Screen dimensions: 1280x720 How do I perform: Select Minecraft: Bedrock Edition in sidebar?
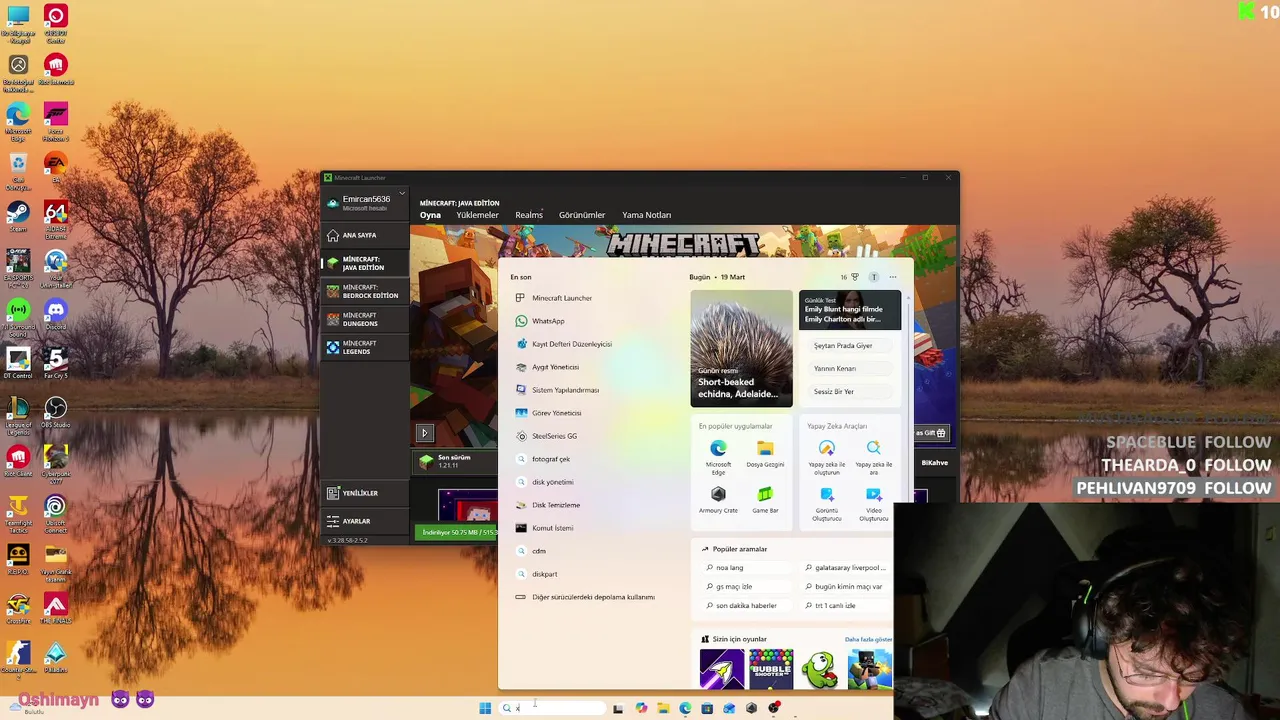point(366,291)
